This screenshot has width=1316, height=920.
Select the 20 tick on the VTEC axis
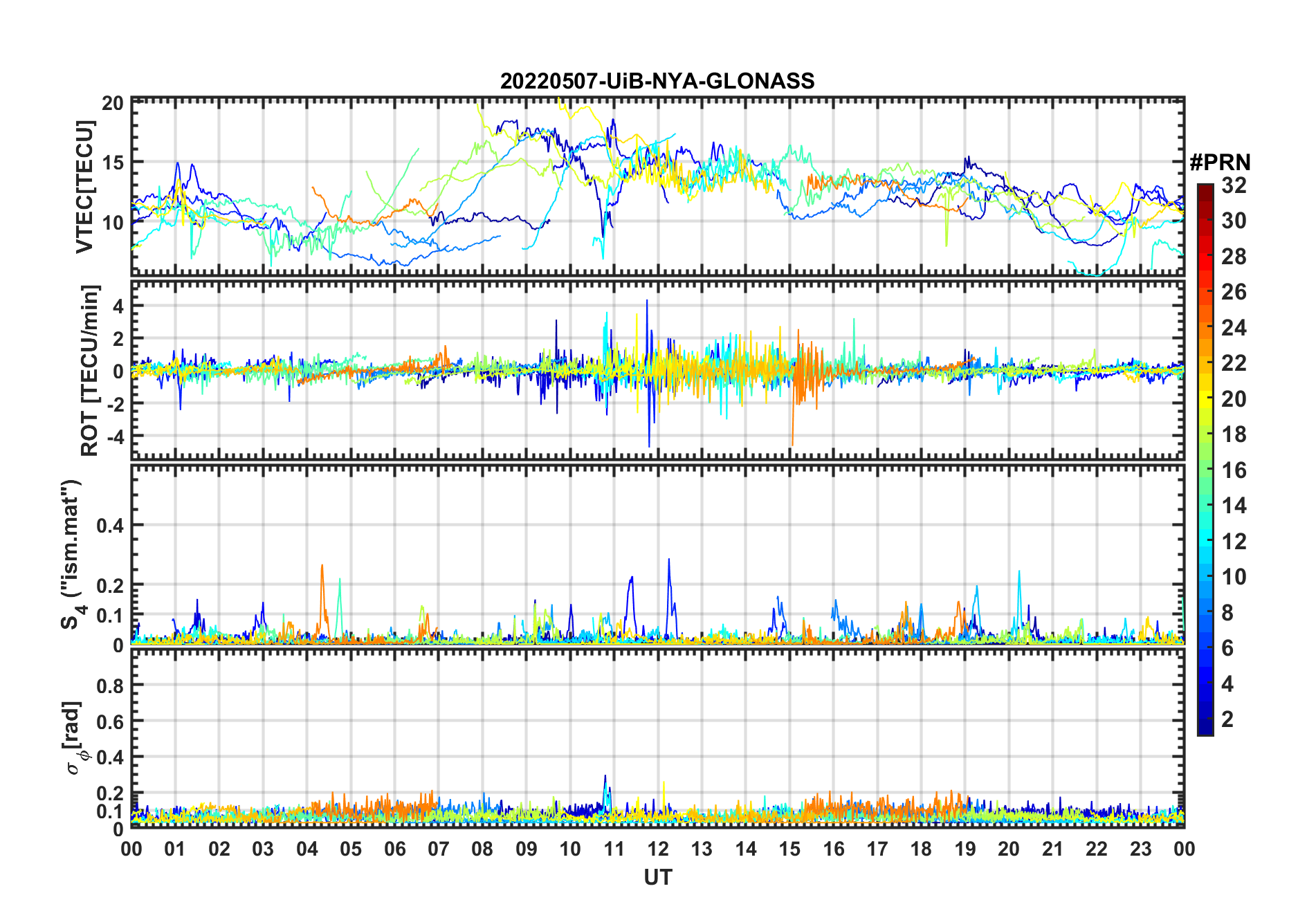tap(112, 104)
